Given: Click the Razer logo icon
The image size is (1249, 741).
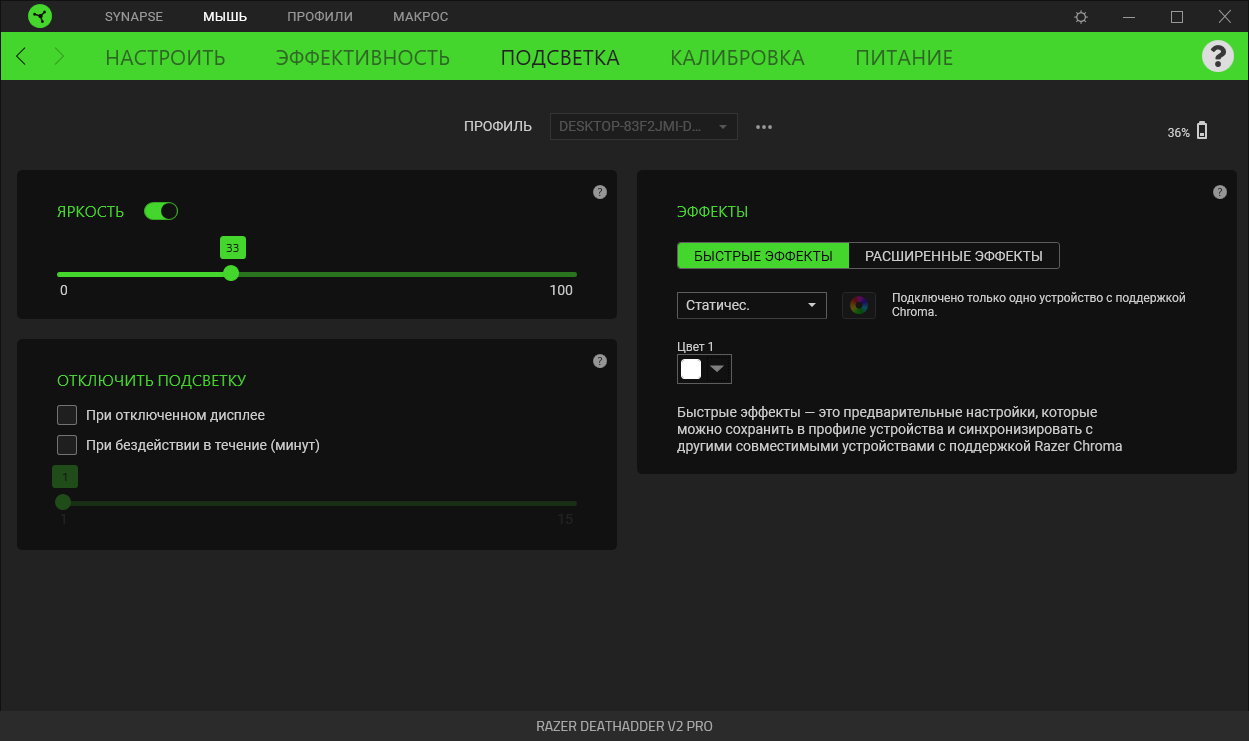Looking at the screenshot, I should click(40, 17).
